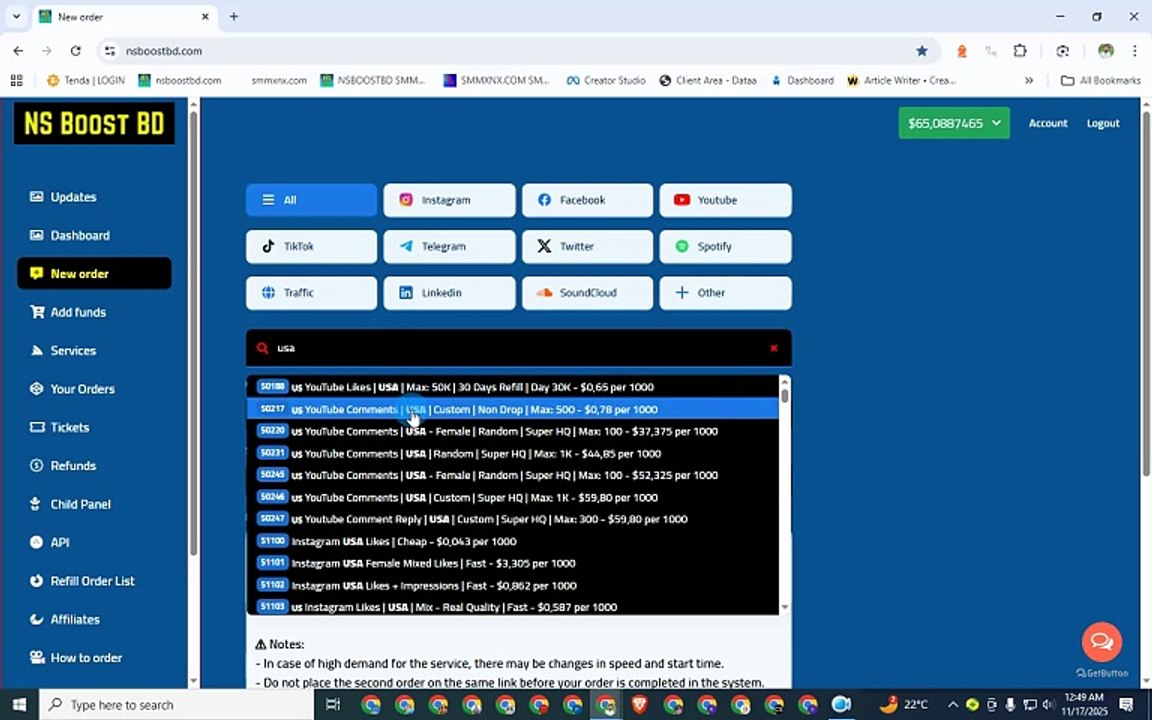
Task: Choose the Spotify category button
Action: pyautogui.click(x=725, y=246)
